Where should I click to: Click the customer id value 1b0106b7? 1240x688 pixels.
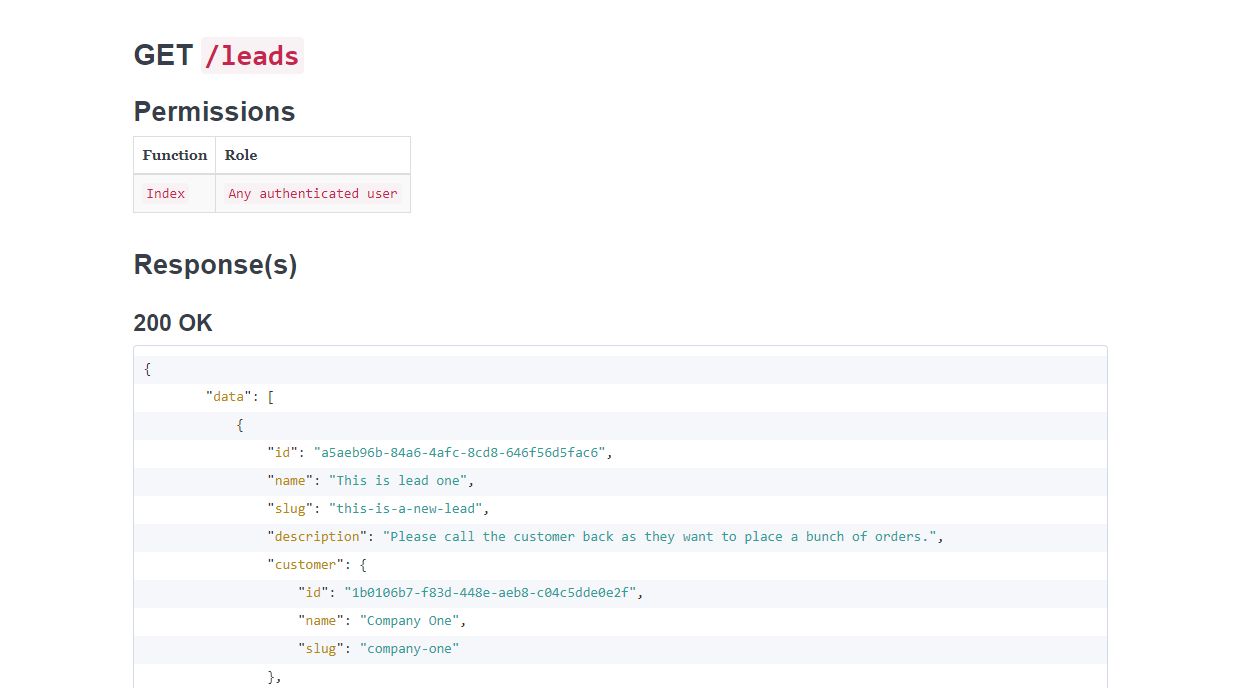(x=490, y=593)
